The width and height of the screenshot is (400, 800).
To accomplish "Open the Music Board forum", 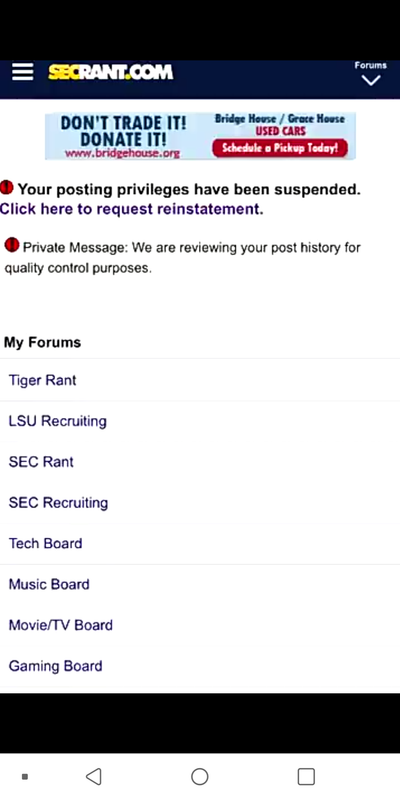I will tap(200, 584).
